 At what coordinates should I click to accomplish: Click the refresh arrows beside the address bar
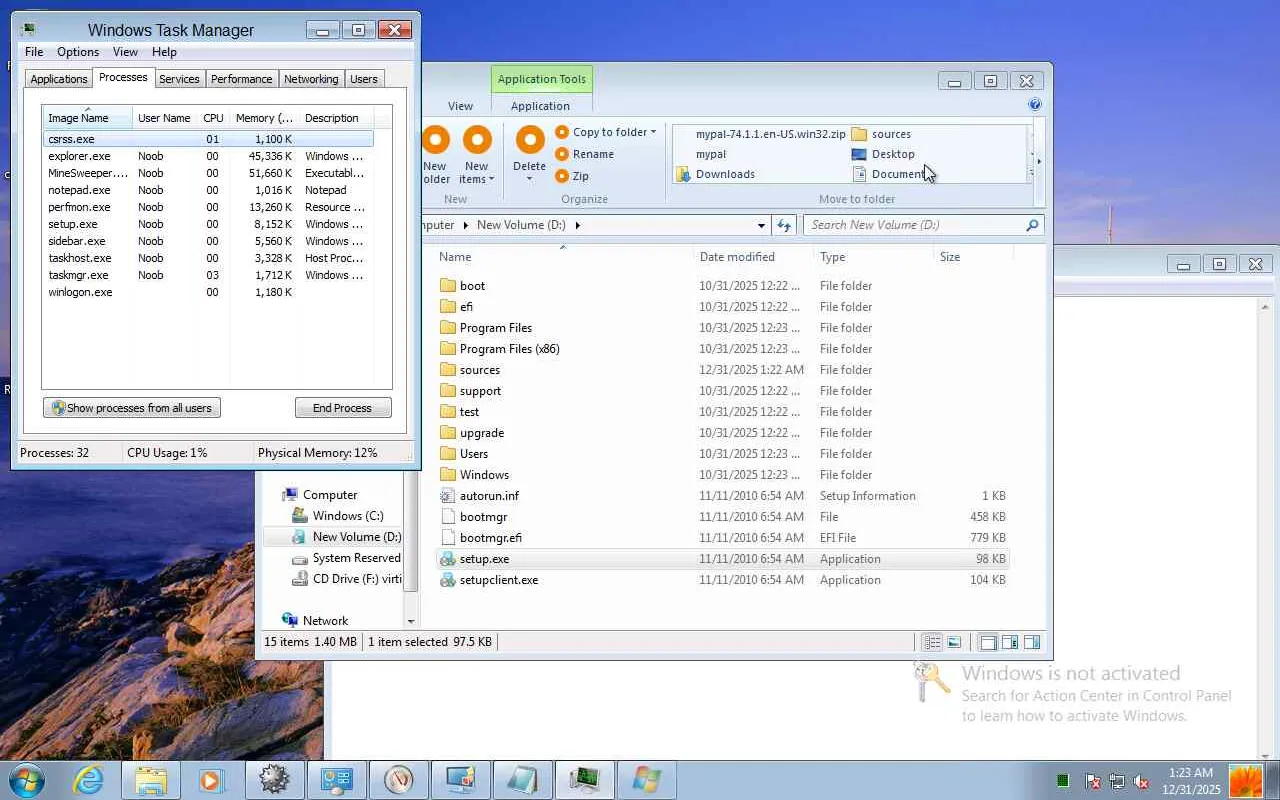click(x=785, y=225)
